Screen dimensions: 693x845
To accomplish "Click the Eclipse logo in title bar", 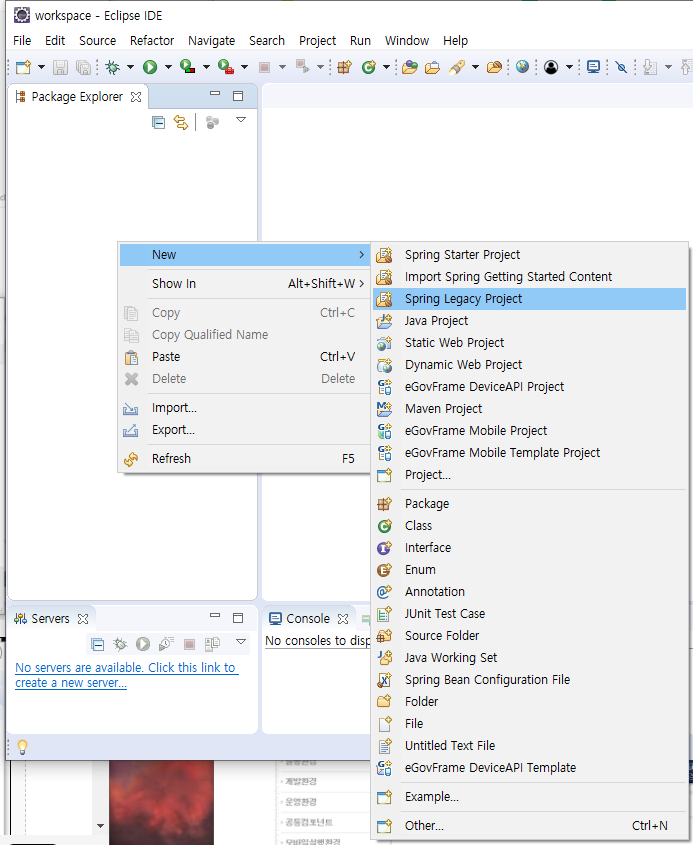I will (22, 15).
